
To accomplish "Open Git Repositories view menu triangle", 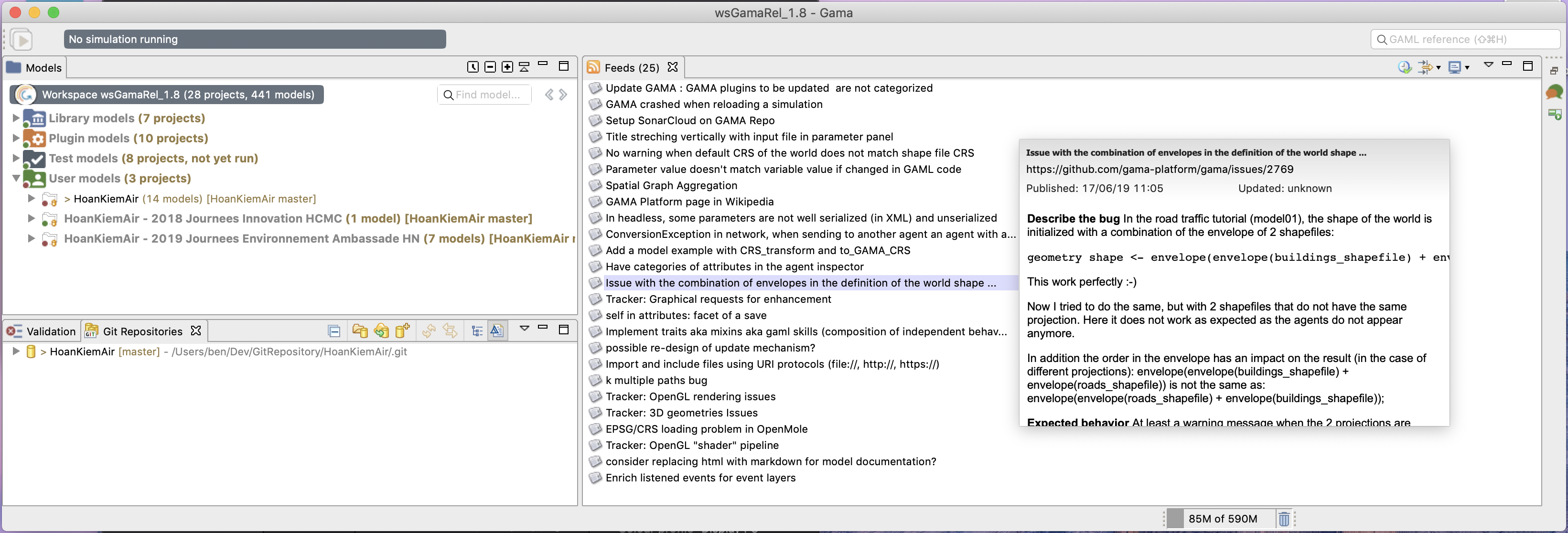I will tap(524, 329).
